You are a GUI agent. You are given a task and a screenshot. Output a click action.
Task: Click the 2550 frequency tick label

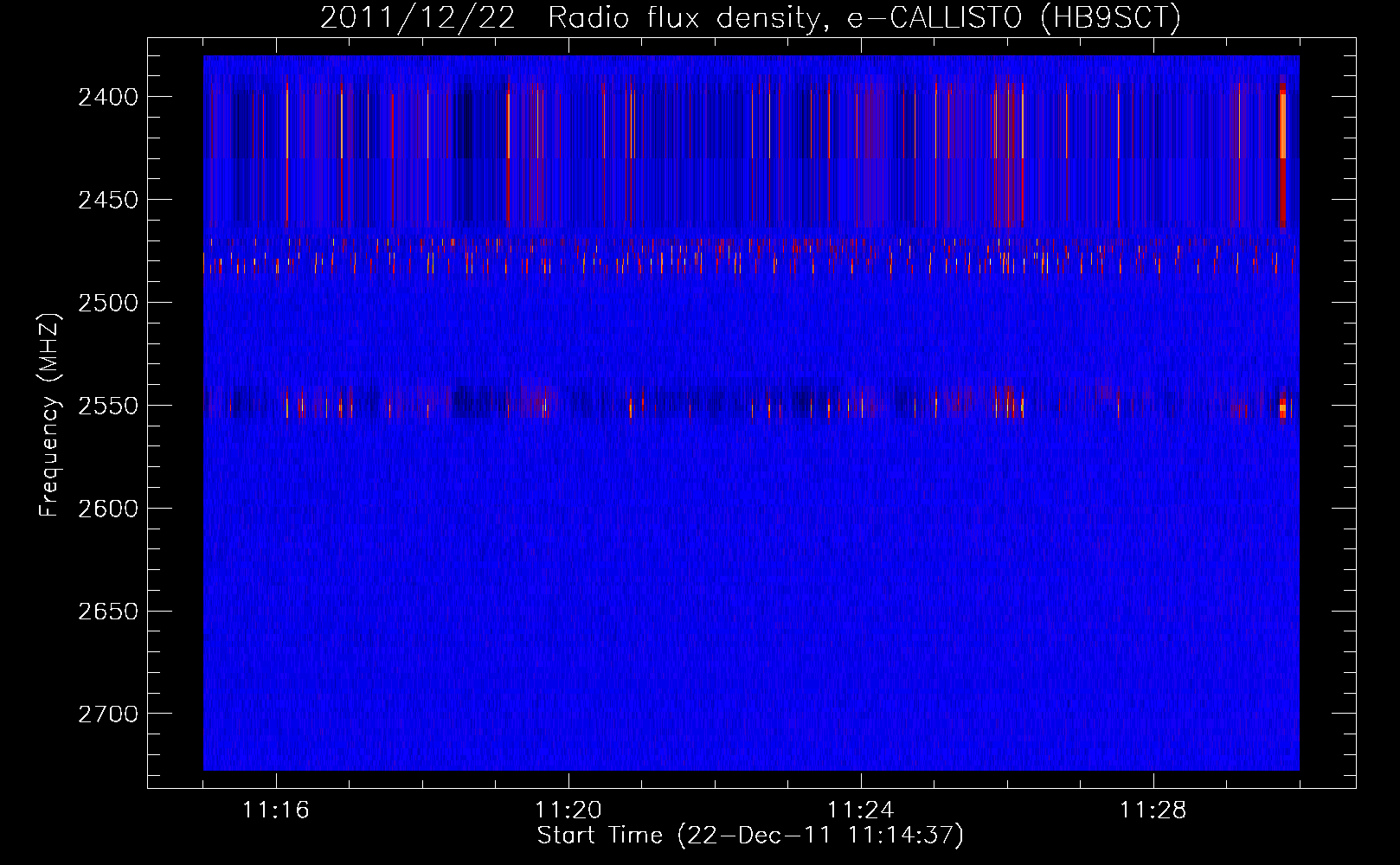coord(108,406)
